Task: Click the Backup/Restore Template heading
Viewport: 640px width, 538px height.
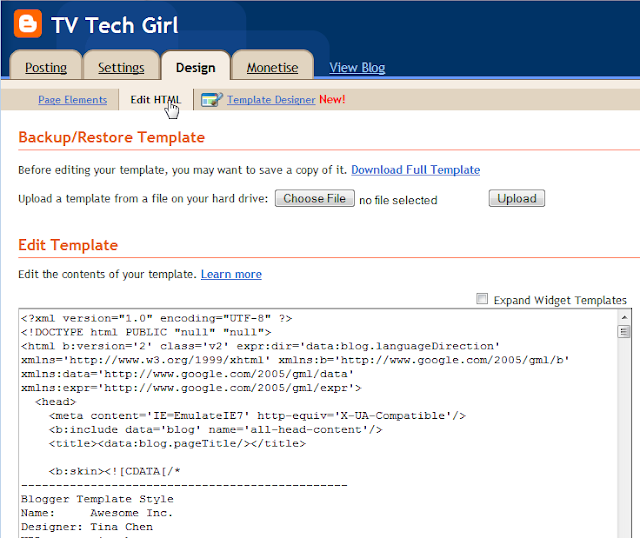Action: tap(111, 137)
